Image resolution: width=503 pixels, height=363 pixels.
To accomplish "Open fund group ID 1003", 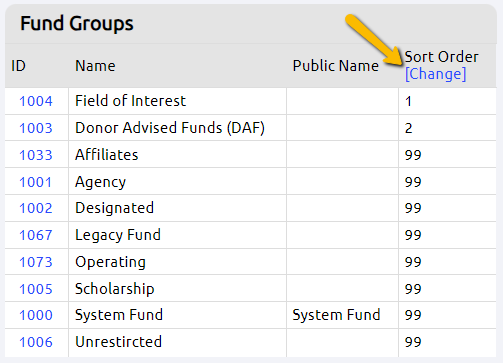I will [x=36, y=128].
